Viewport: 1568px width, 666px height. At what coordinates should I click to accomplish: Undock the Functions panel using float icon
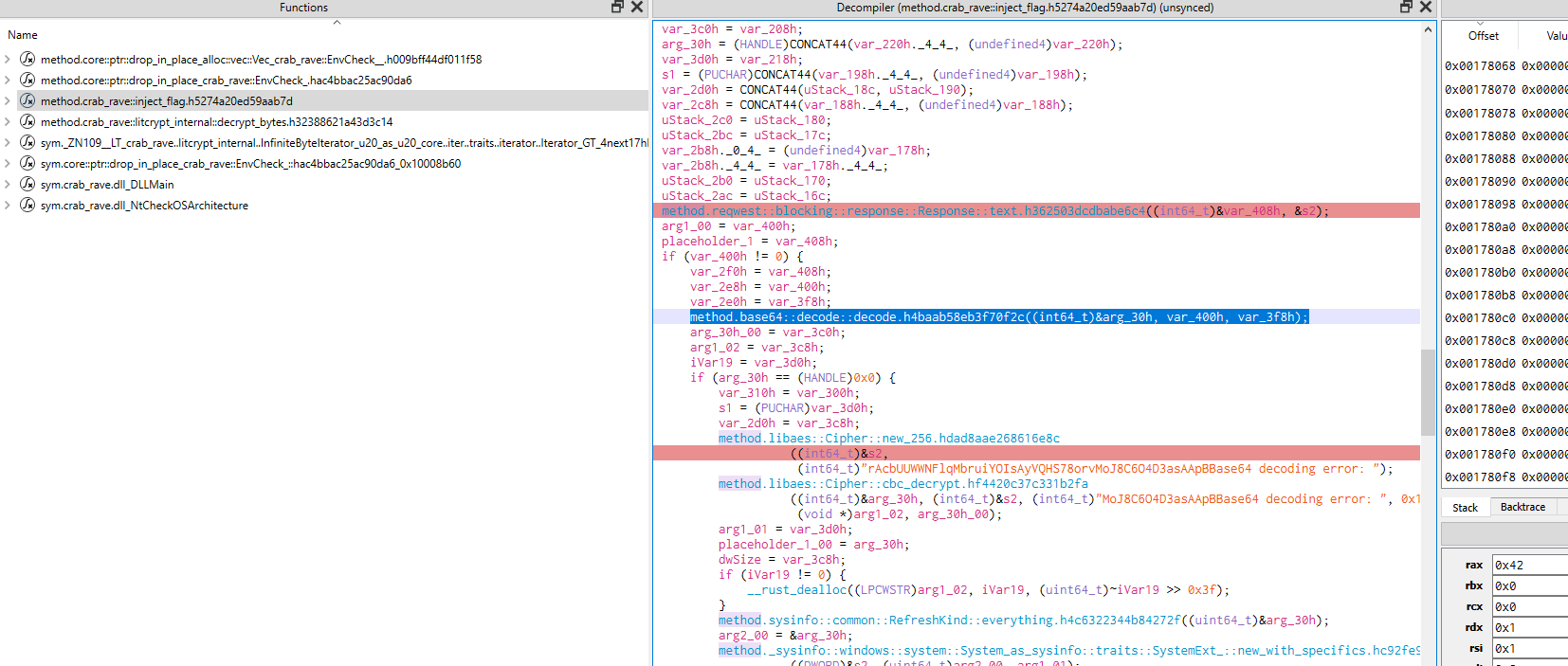pos(617,7)
